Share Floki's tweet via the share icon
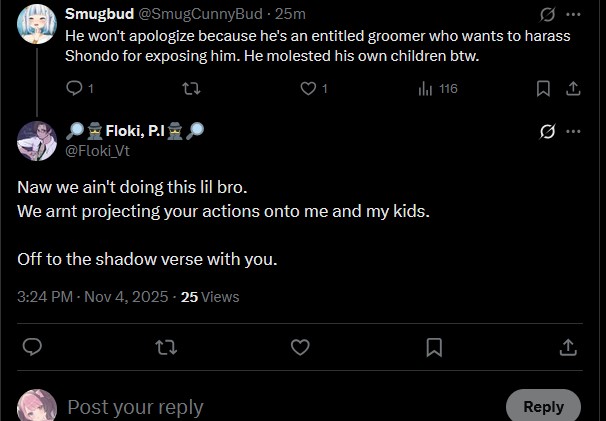 pos(567,347)
